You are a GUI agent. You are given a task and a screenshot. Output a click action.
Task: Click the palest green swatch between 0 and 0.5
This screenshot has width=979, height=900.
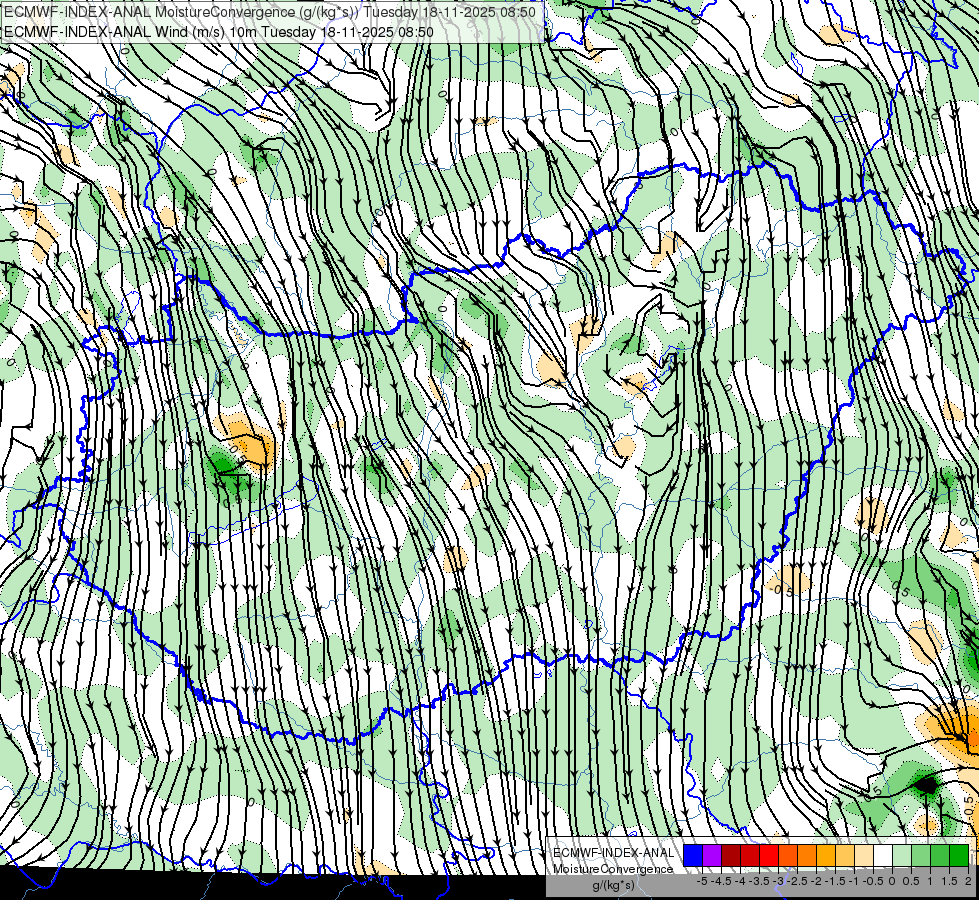(x=902, y=855)
